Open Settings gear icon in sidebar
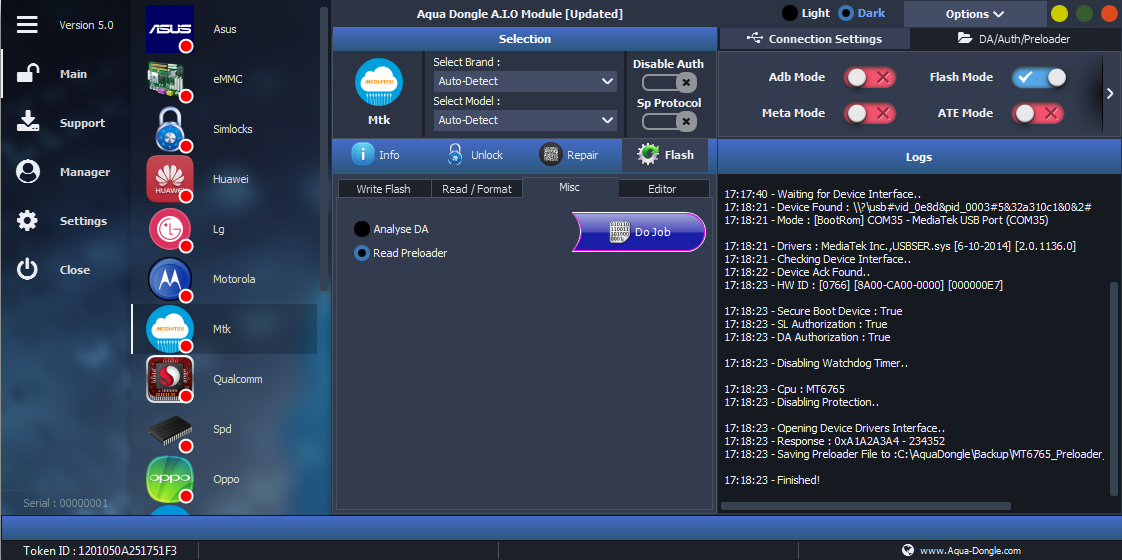The width and height of the screenshot is (1122, 560). tap(27, 220)
